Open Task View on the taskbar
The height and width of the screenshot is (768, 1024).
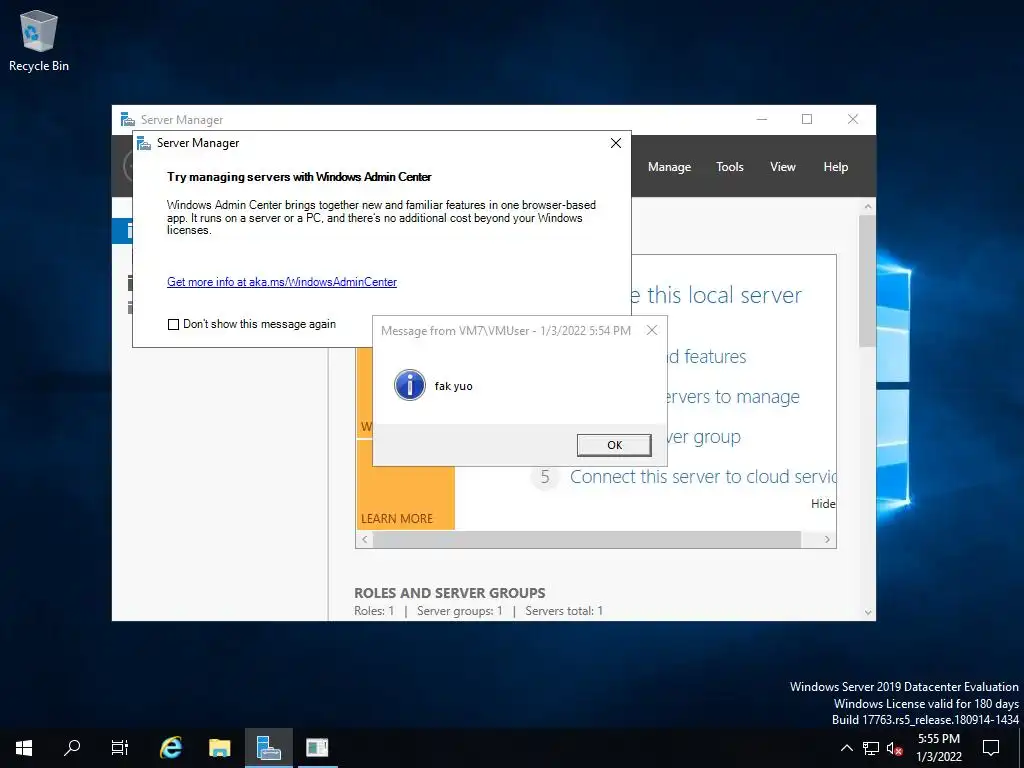[x=120, y=748]
